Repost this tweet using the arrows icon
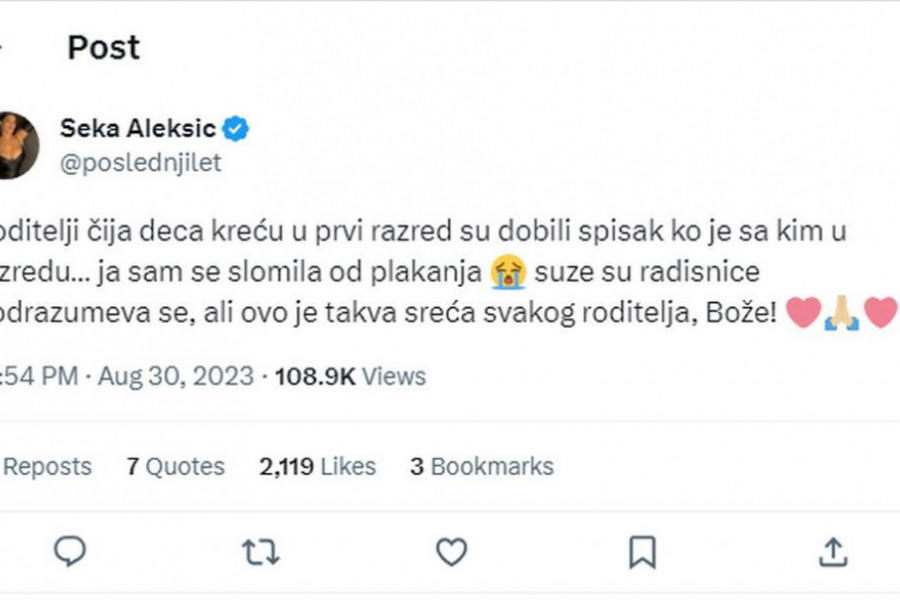Image resolution: width=900 pixels, height=600 pixels. point(260,551)
